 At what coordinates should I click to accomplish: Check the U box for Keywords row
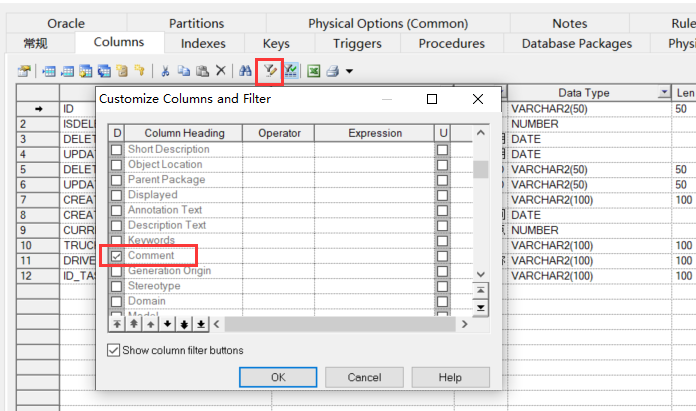442,241
